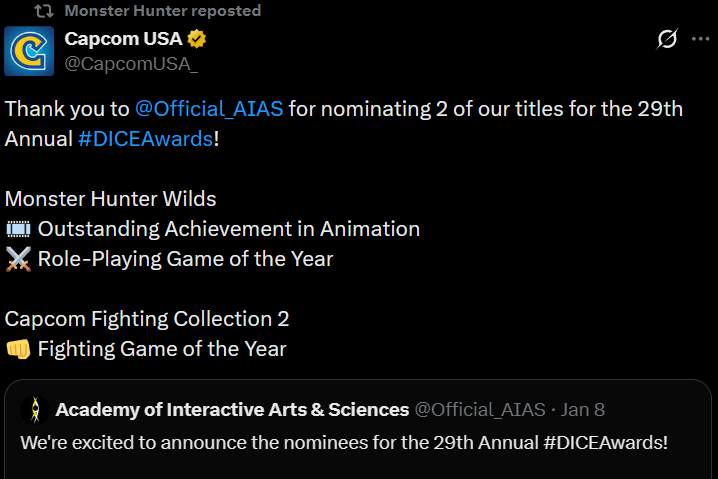The image size is (718, 479).
Task: Open the "Monster Hunter reposted" link
Action: click(162, 11)
